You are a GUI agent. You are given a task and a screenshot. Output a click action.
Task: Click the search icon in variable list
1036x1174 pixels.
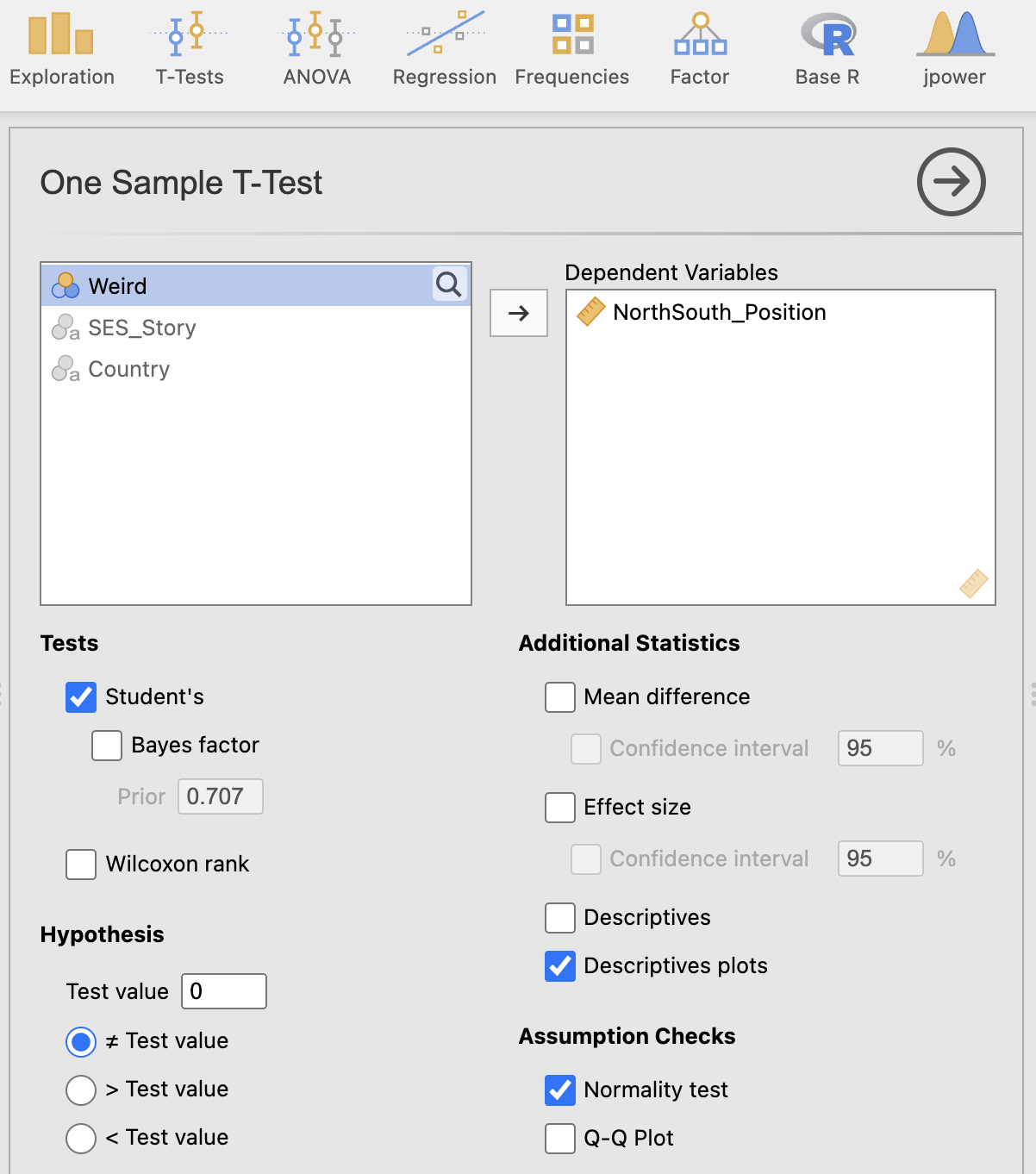pyautogui.click(x=449, y=284)
